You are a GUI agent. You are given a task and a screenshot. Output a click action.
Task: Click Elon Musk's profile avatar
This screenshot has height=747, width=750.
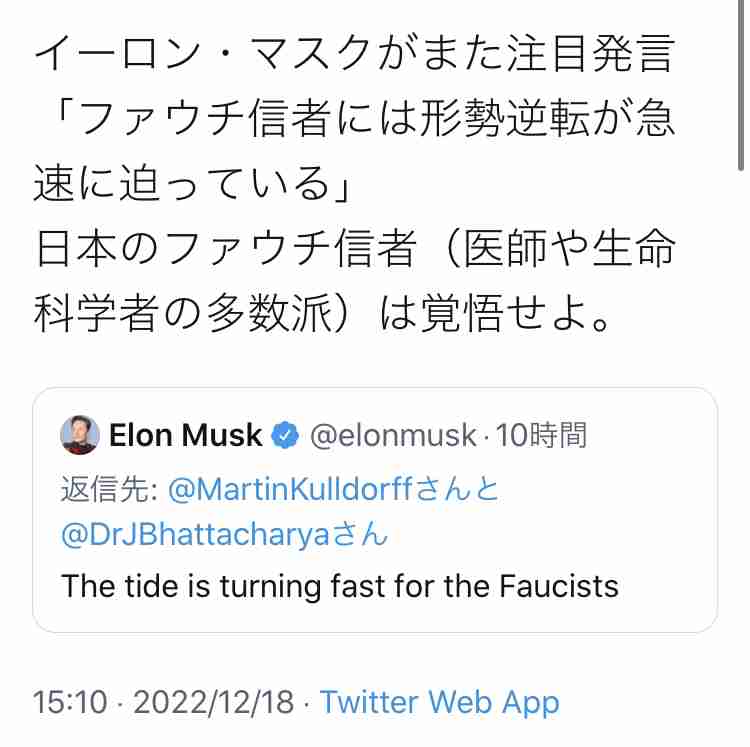80,435
